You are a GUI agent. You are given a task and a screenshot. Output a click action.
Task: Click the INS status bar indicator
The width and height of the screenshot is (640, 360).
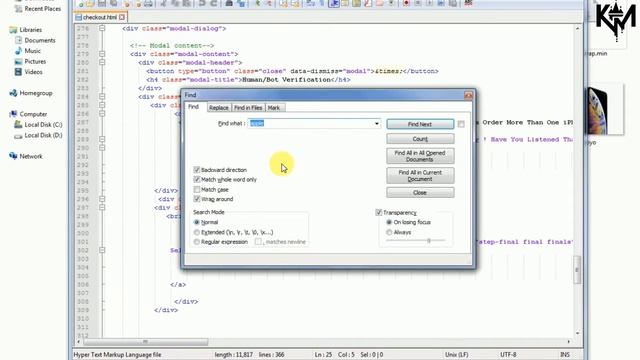click(565, 355)
